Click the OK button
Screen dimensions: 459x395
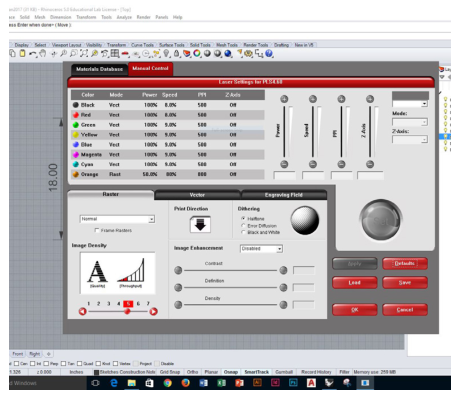tap(355, 310)
